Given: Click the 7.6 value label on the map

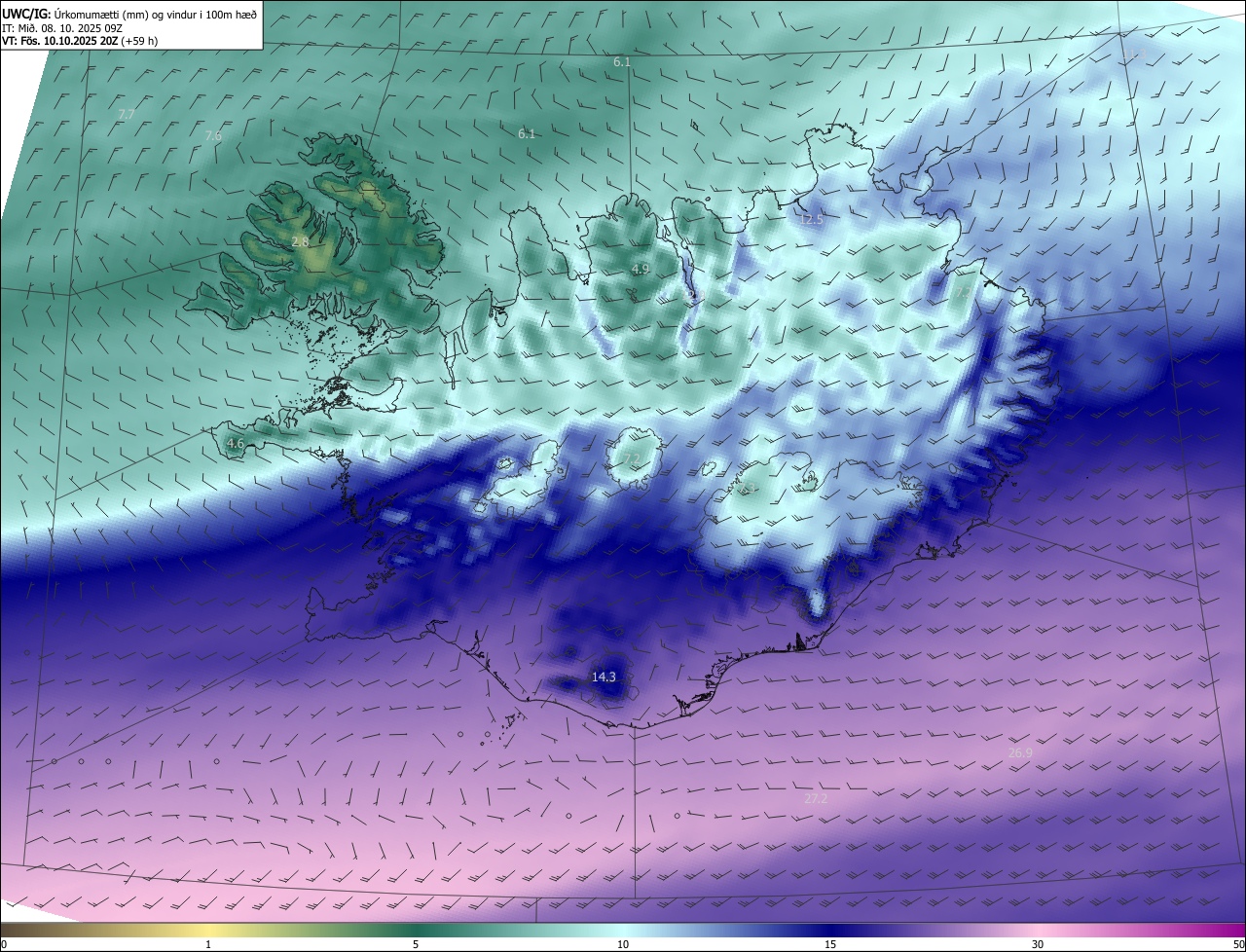Looking at the screenshot, I should point(213,136).
